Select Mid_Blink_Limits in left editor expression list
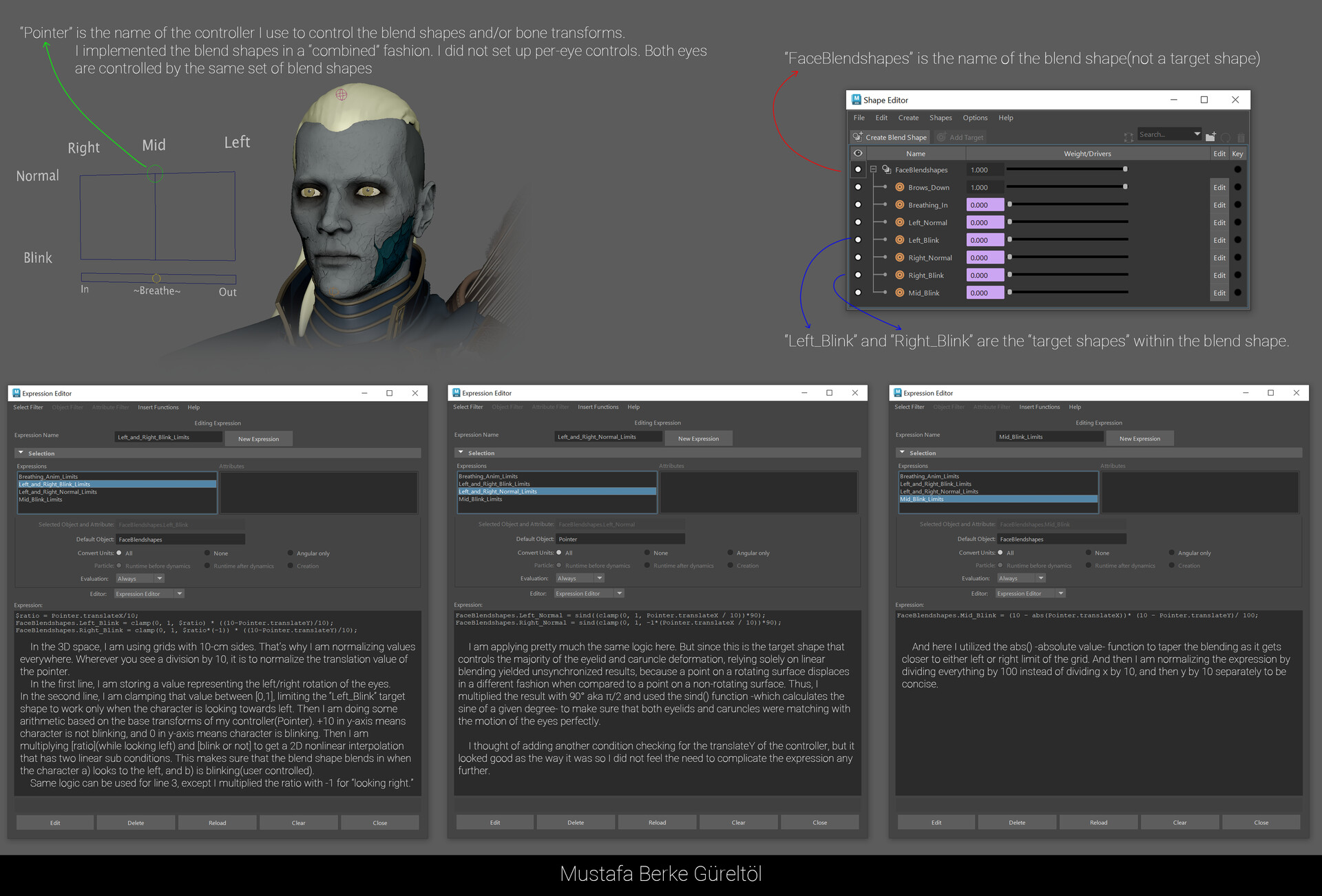This screenshot has width=1322, height=896. tap(41, 500)
